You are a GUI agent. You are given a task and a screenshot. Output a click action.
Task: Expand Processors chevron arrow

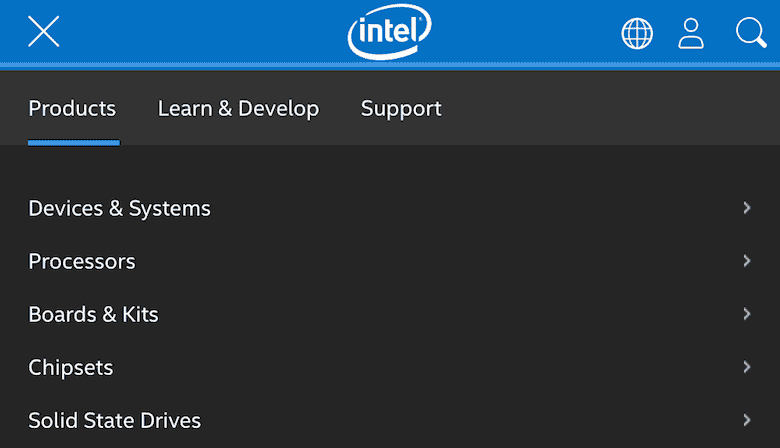[747, 261]
